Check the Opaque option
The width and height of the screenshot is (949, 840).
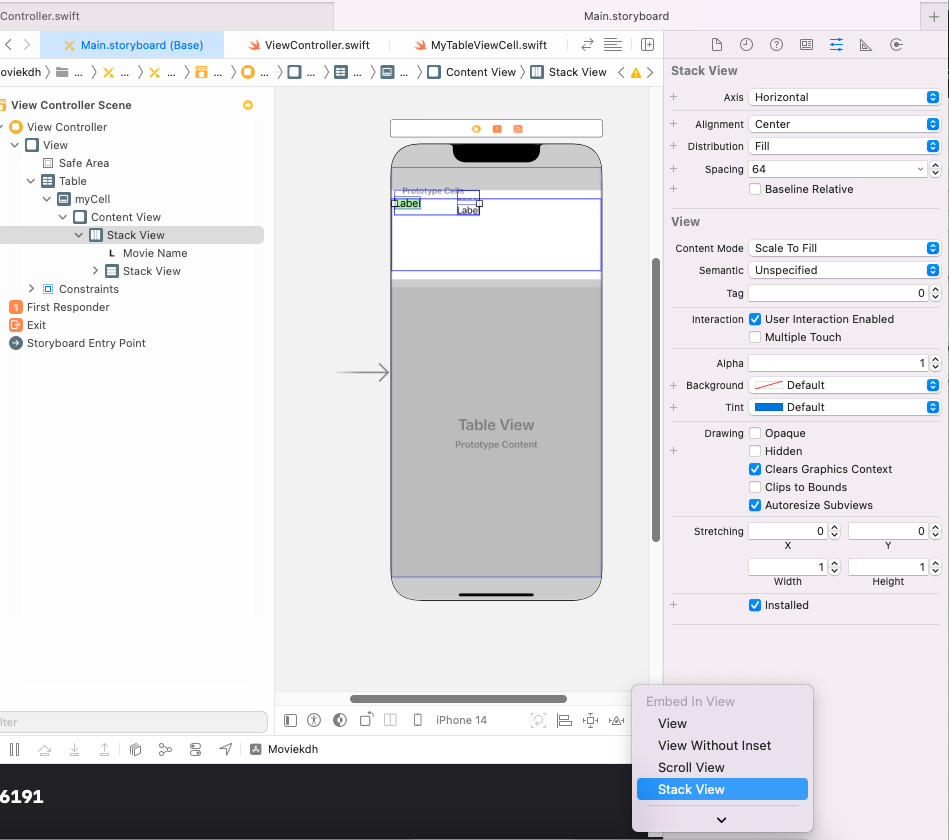point(755,433)
